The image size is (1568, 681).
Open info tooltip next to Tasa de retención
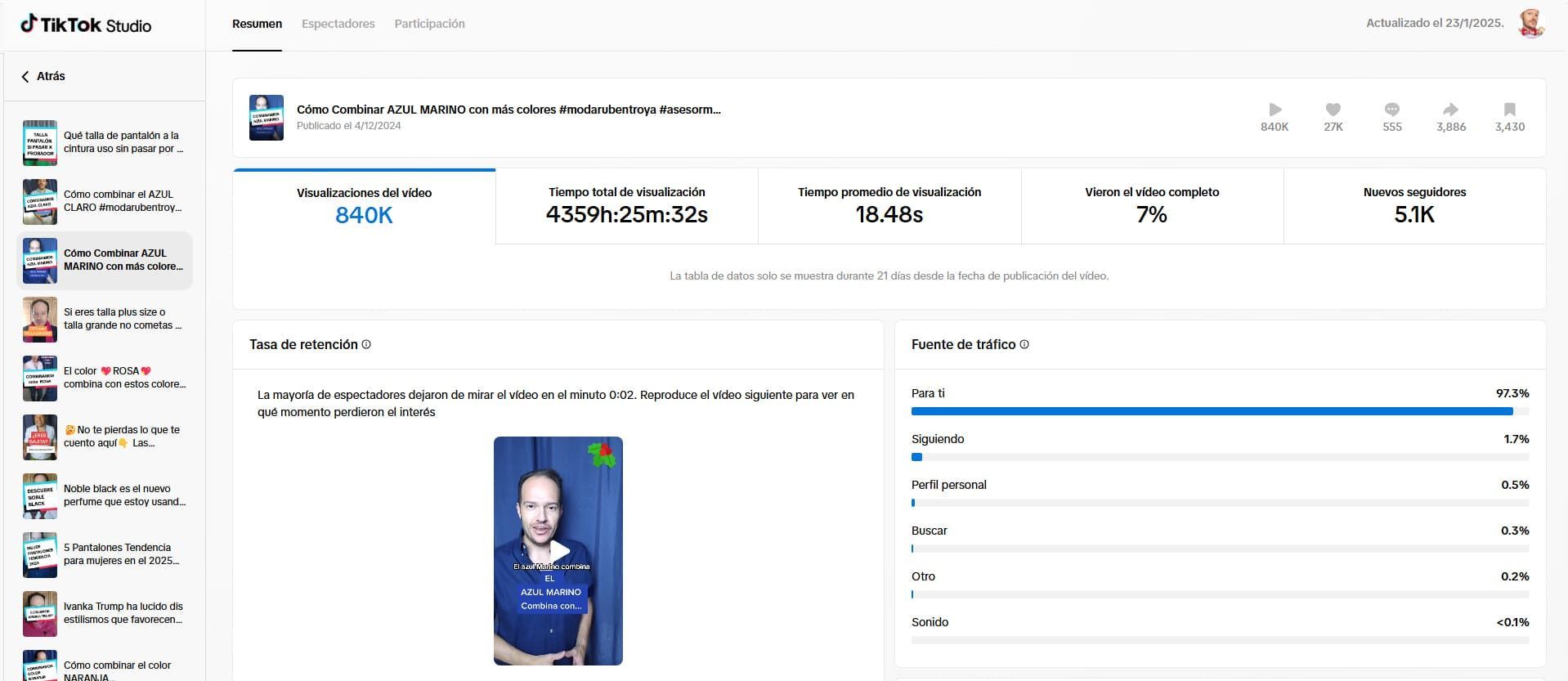[366, 345]
